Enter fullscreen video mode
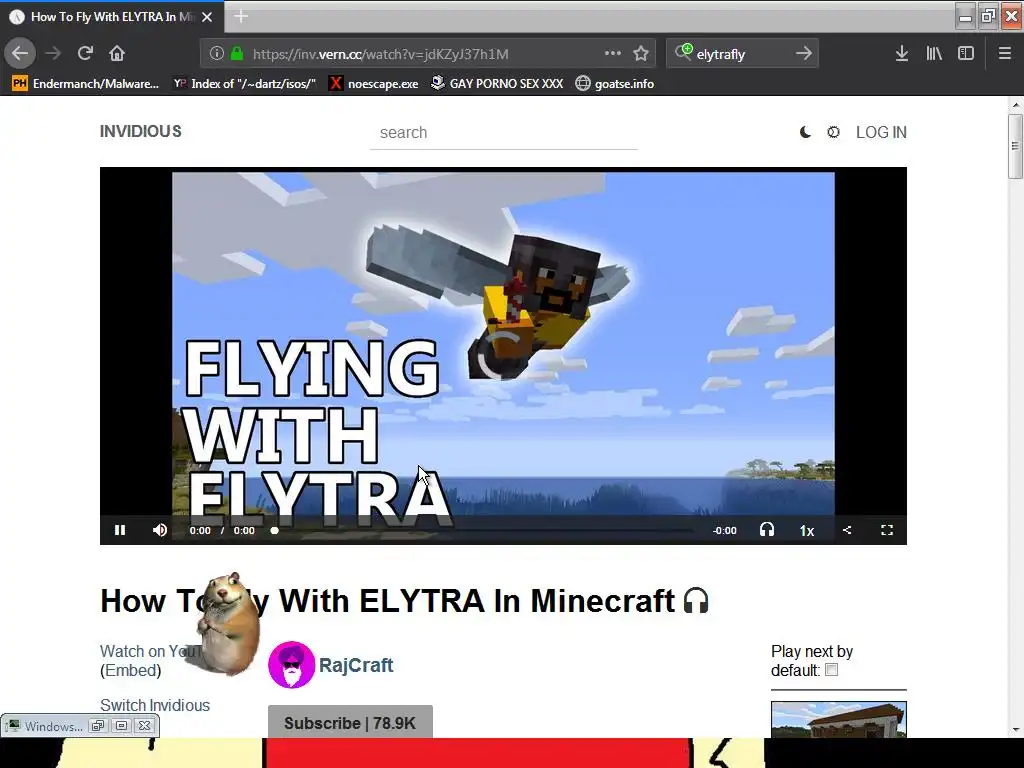Viewport: 1024px width, 768px height. click(887, 530)
